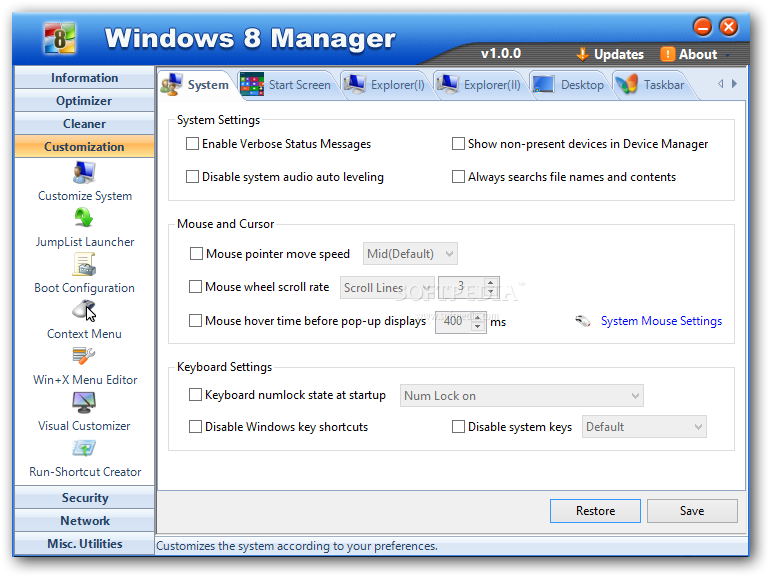Click the Taskbar tab Windows flag icon

tap(627, 84)
